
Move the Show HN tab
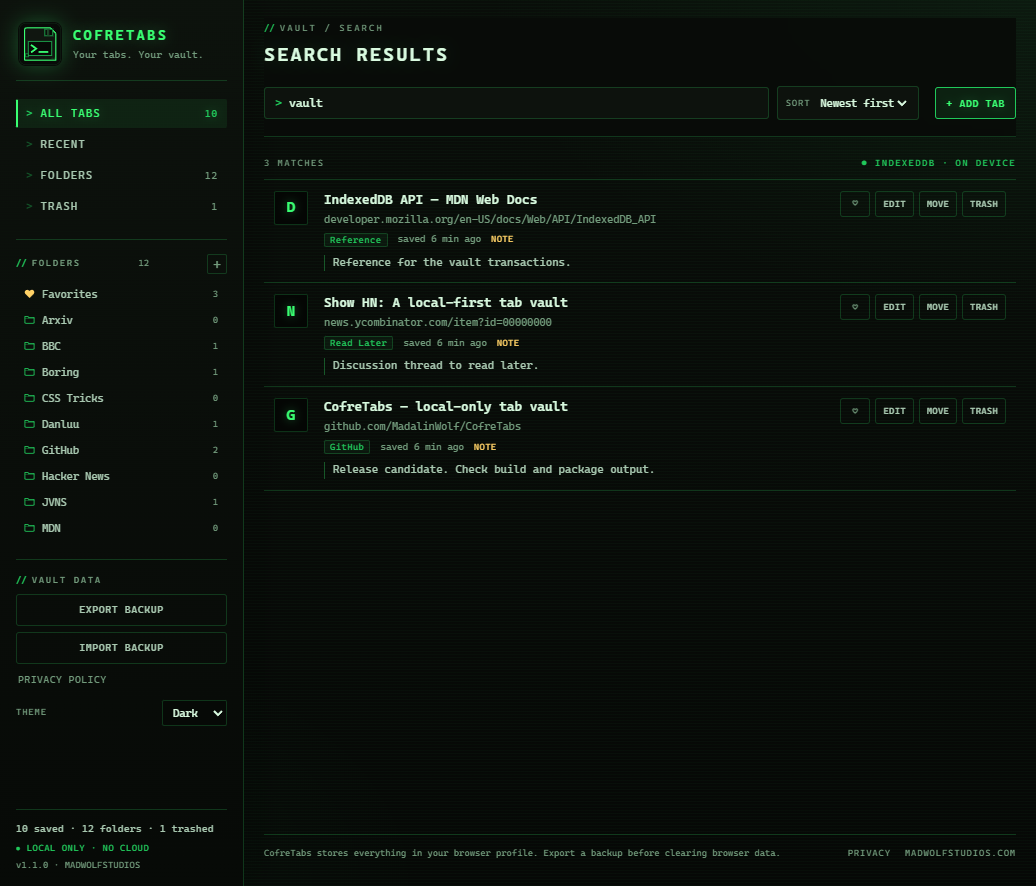pyautogui.click(x=938, y=307)
